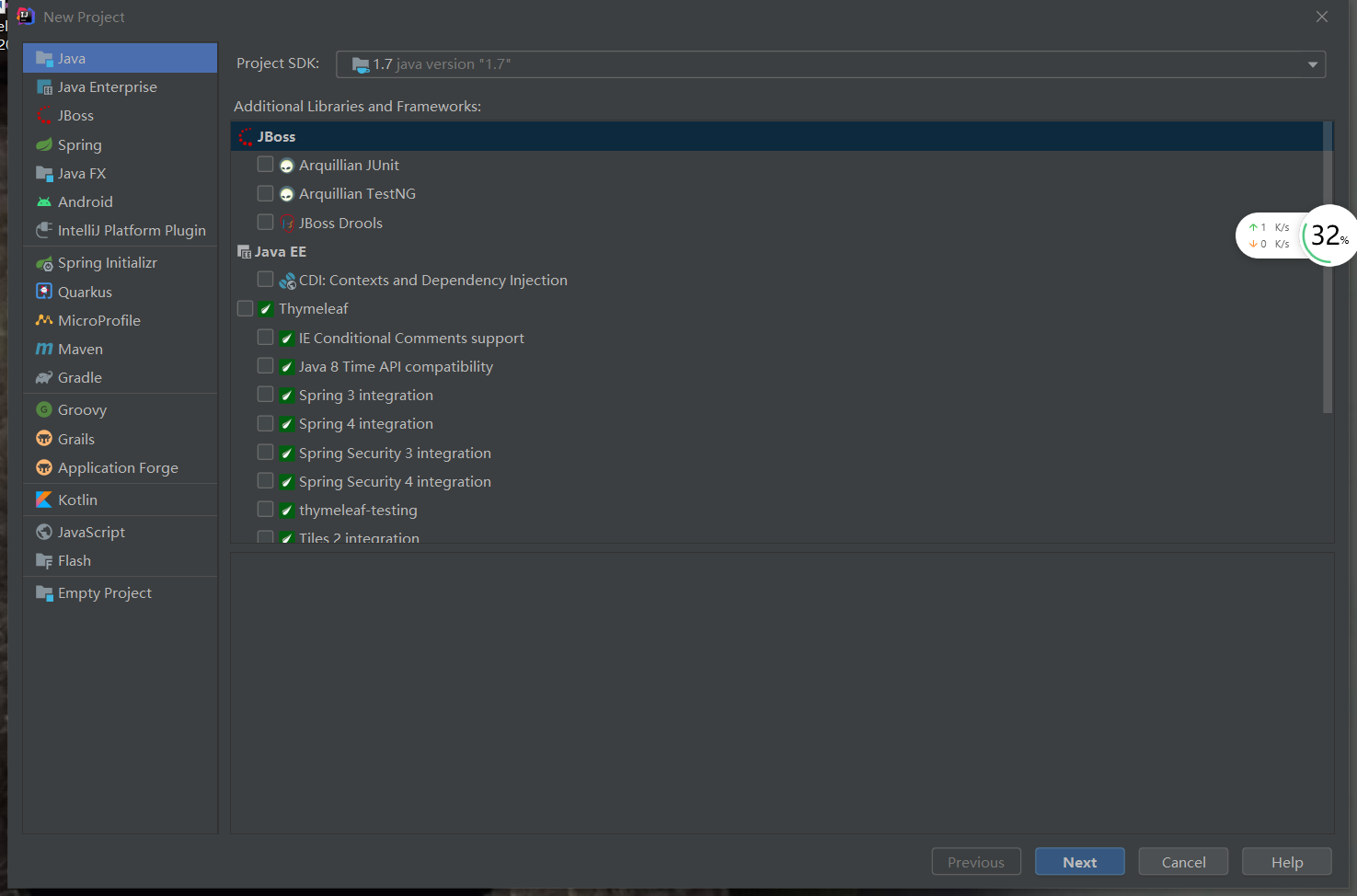Click the 1.7 java version SDK field
1357x896 pixels.
coord(831,64)
